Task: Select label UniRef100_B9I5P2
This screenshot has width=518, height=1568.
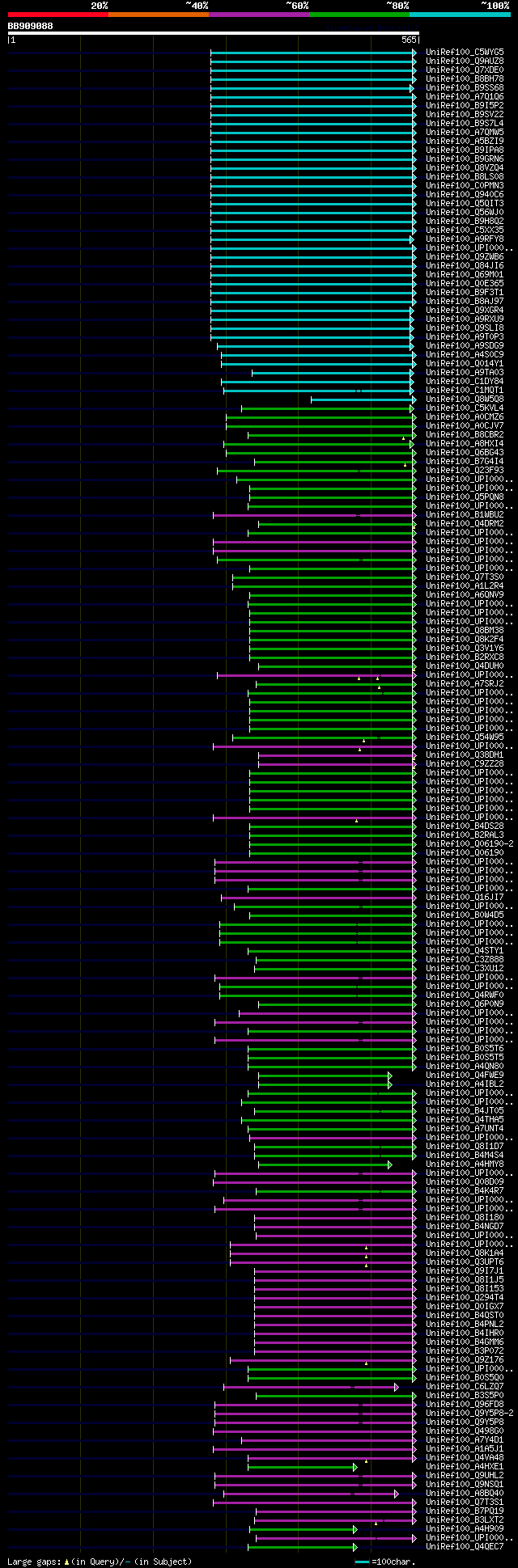Action: (465, 105)
